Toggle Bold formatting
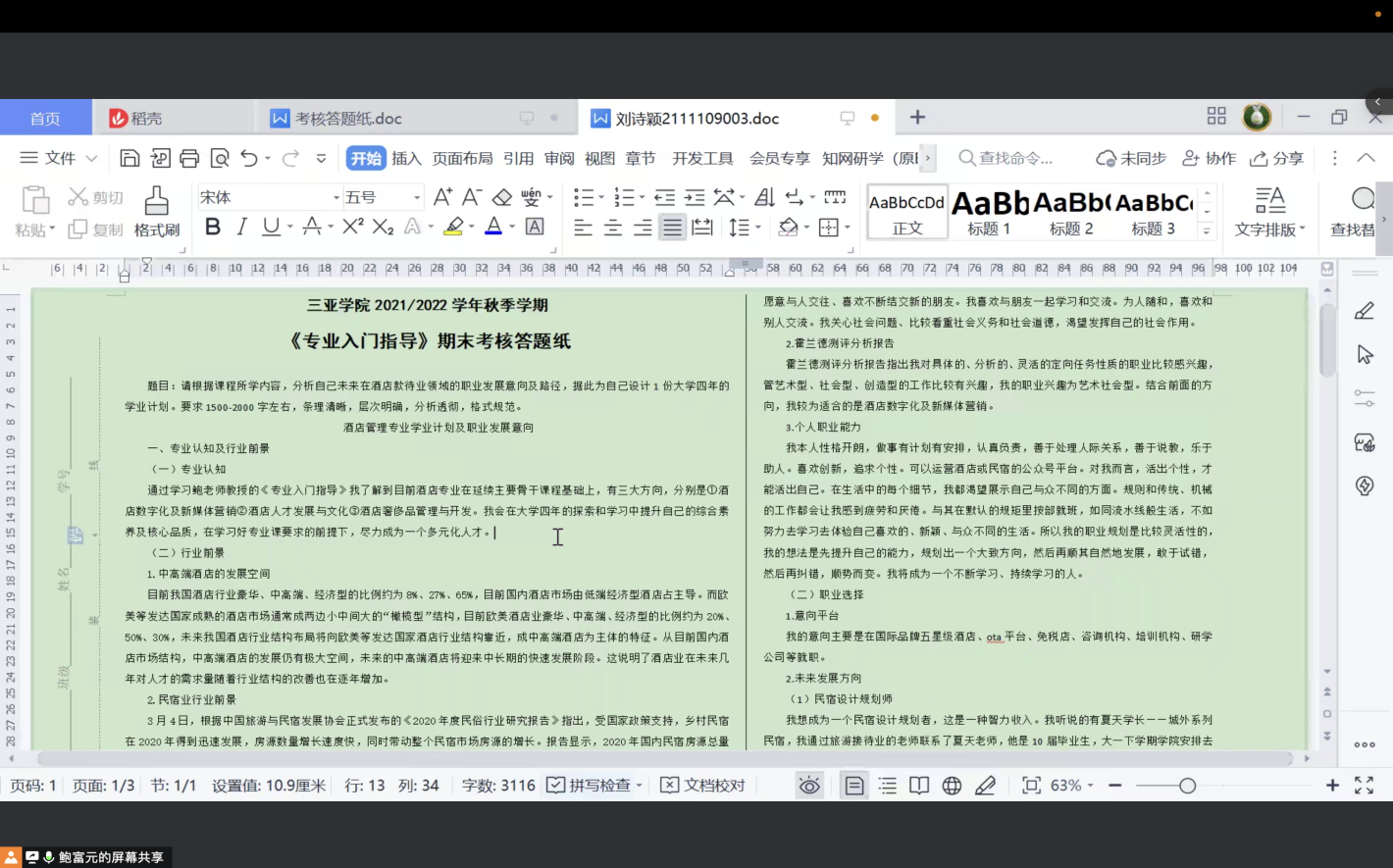Image resolution: width=1393 pixels, height=868 pixels. click(x=212, y=227)
